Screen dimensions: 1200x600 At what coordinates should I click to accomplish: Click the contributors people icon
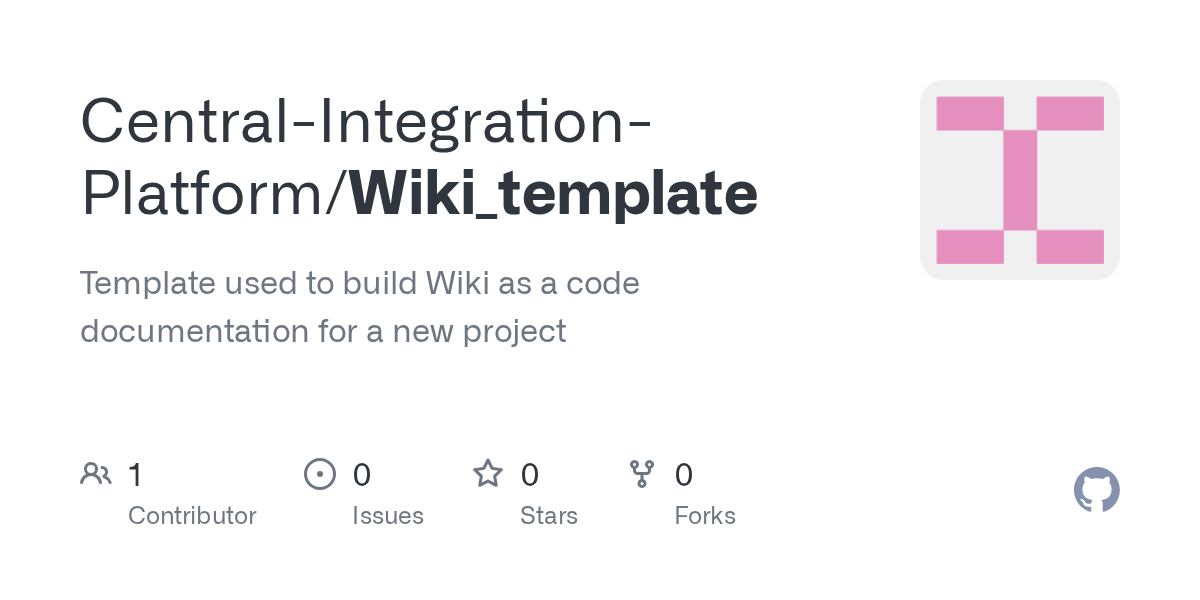(95, 474)
